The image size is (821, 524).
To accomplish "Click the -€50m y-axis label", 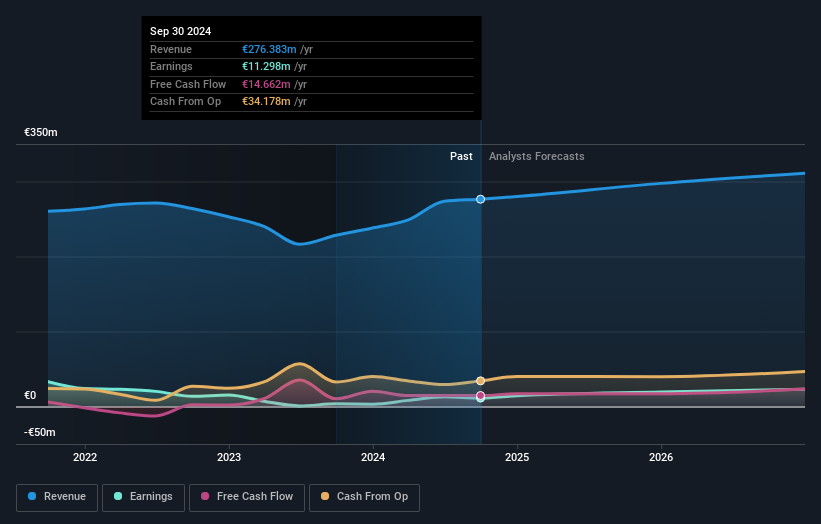I will 40,432.
